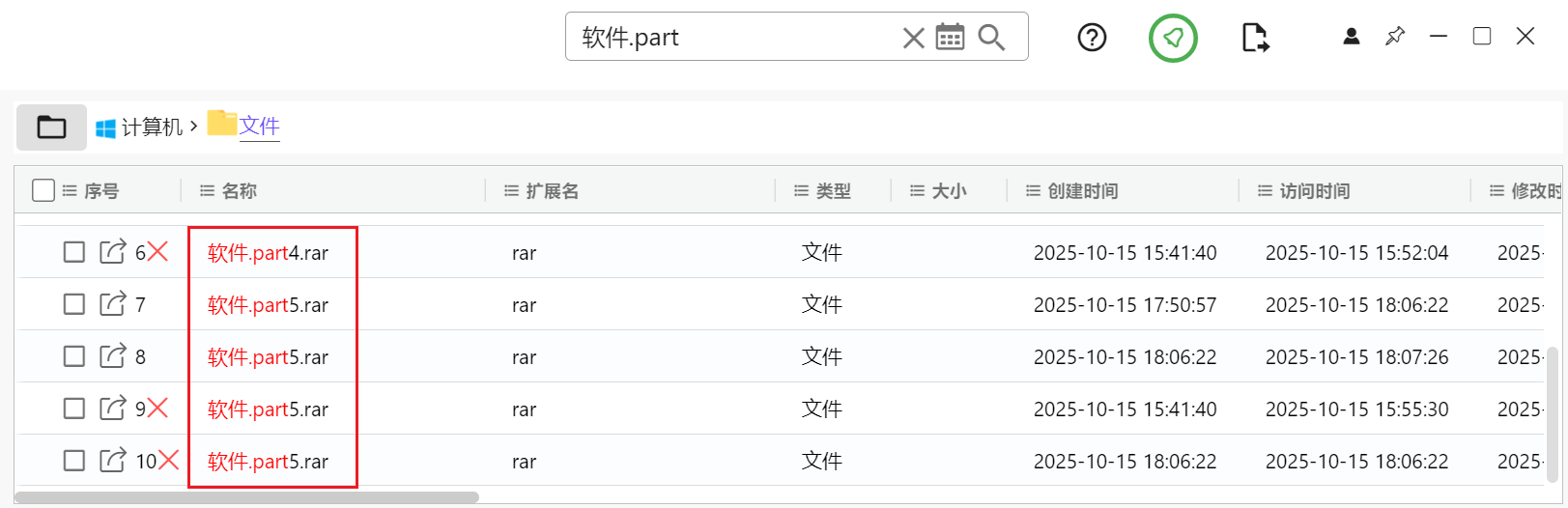
Task: Toggle the select-all checkbox in header
Action: 43,190
